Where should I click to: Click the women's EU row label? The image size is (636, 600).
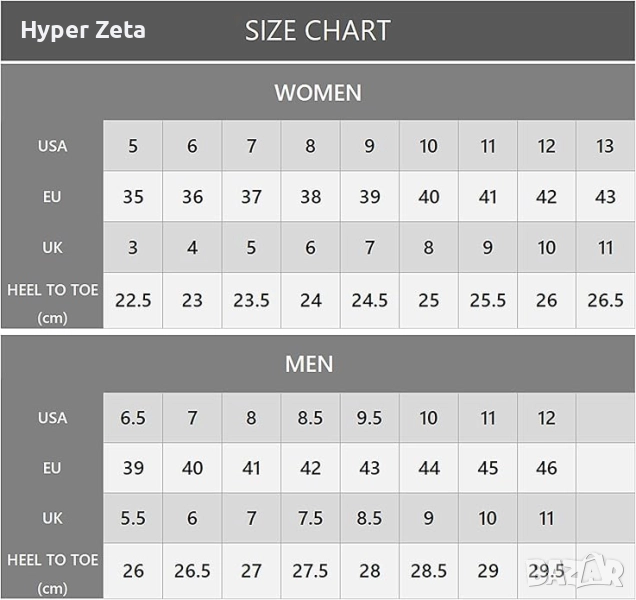[x=52, y=197]
